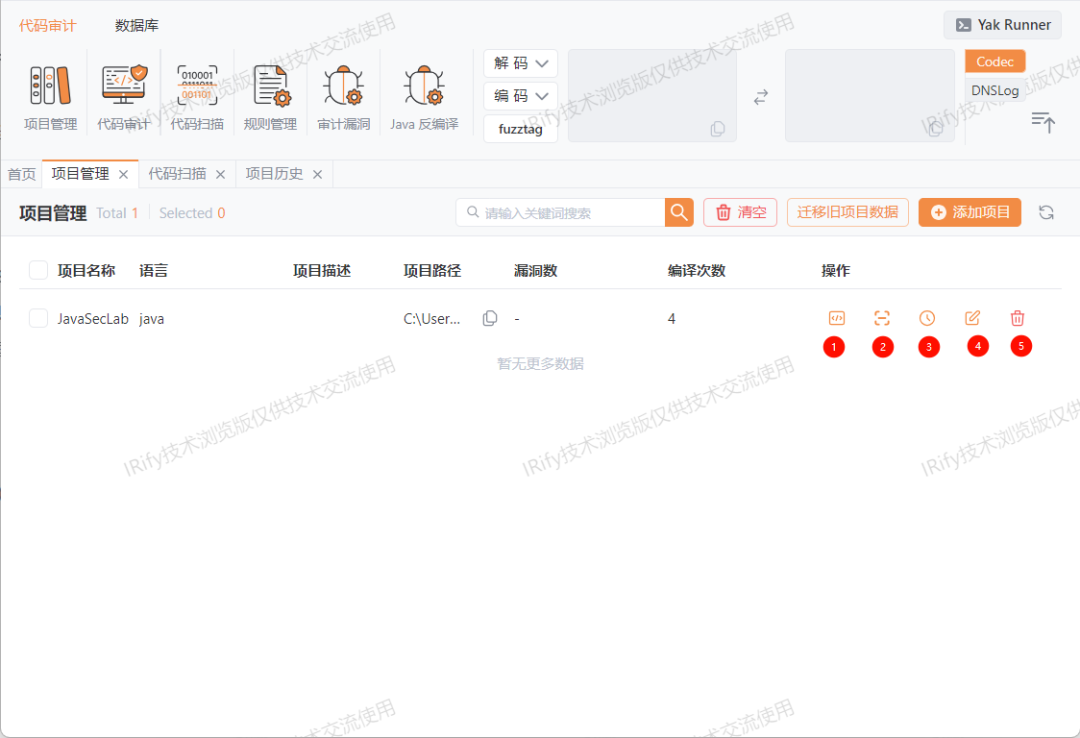This screenshot has width=1080, height=738.
Task: Click the 编译次数 value 4
Action: pyautogui.click(x=672, y=319)
